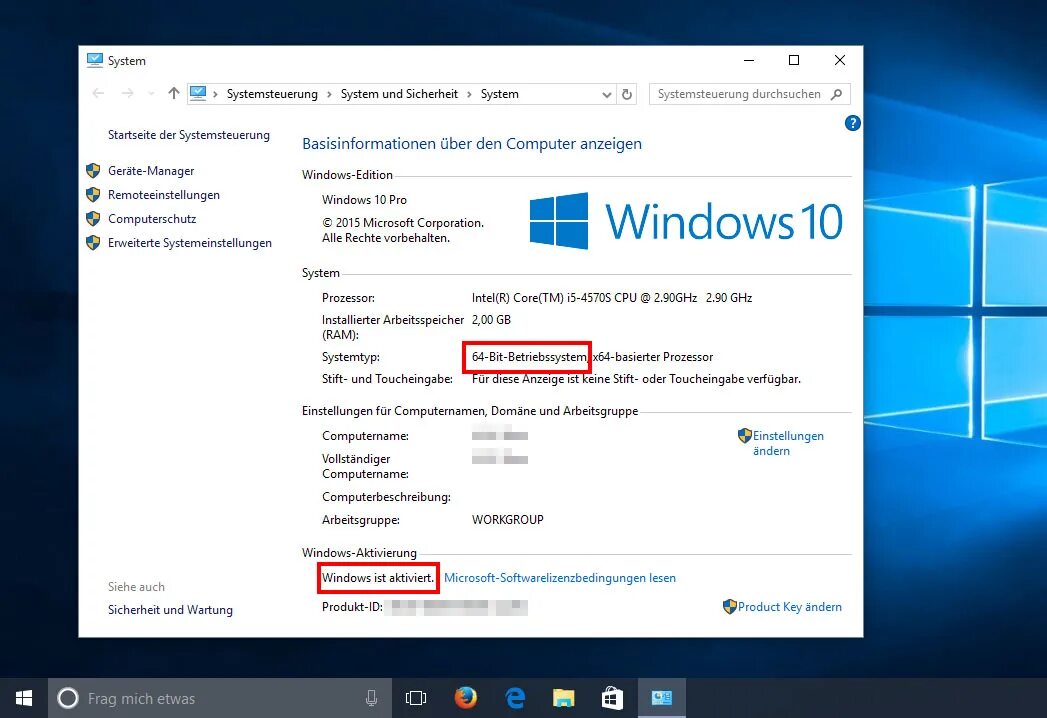
Task: Open Windows Store from taskbar
Action: (612, 699)
